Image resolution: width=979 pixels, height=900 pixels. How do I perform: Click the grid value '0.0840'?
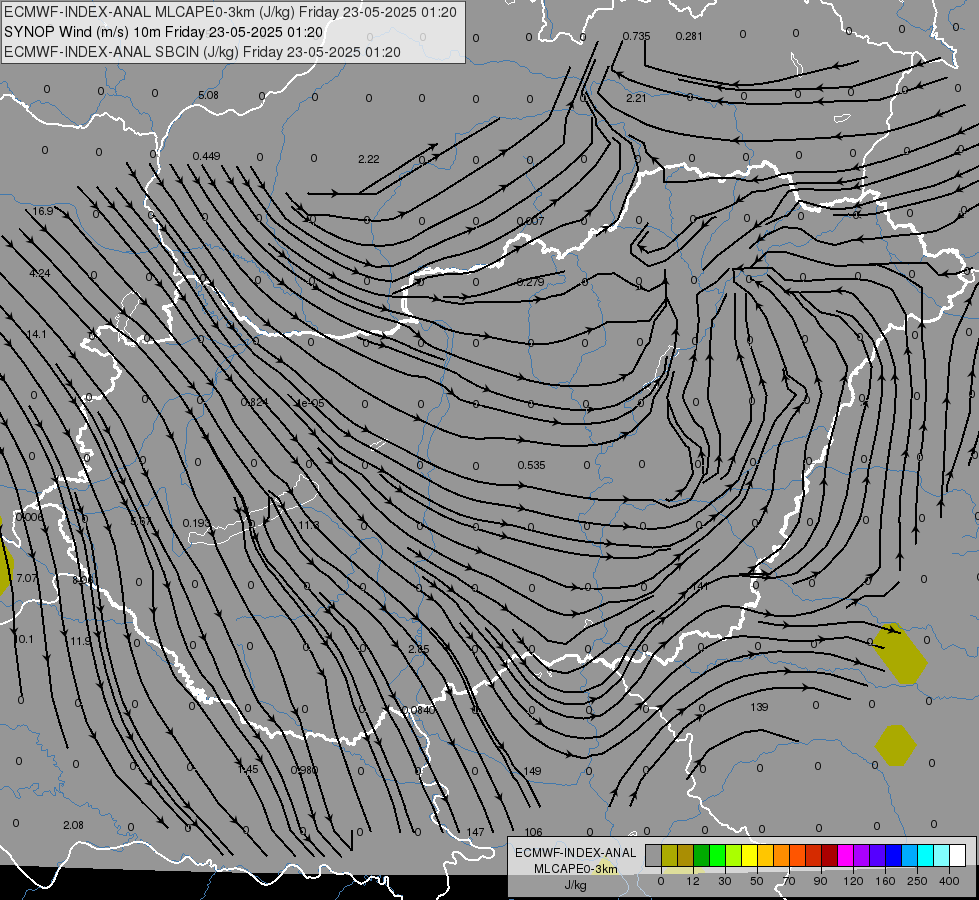418,710
